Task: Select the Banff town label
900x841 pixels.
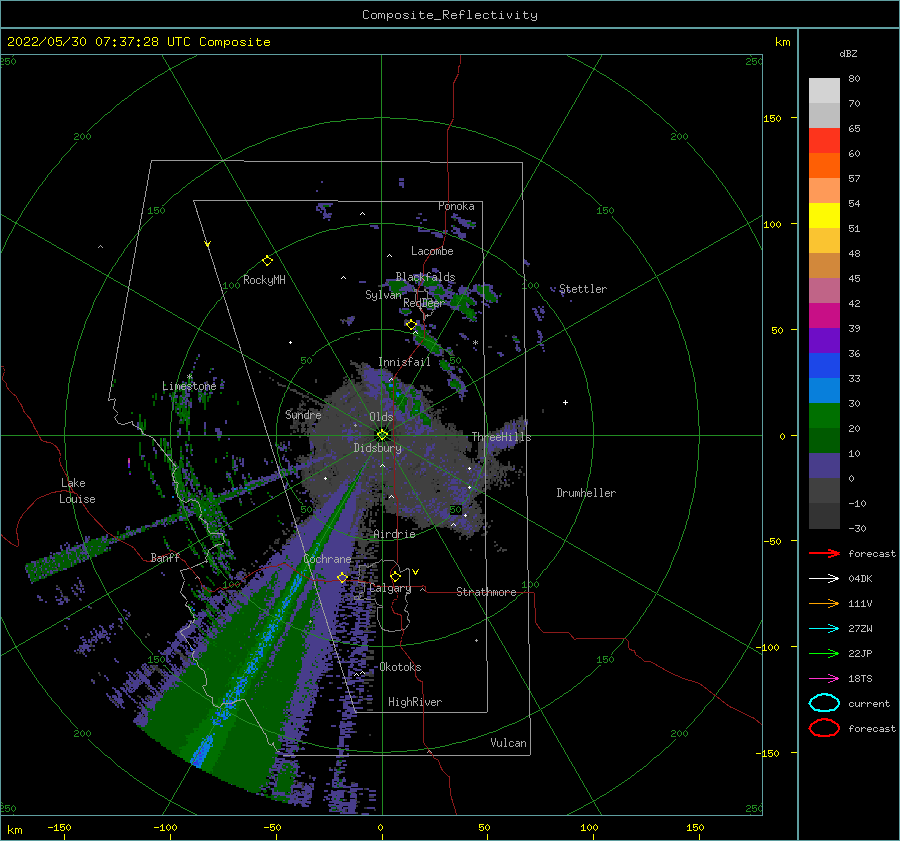Action: click(x=165, y=557)
